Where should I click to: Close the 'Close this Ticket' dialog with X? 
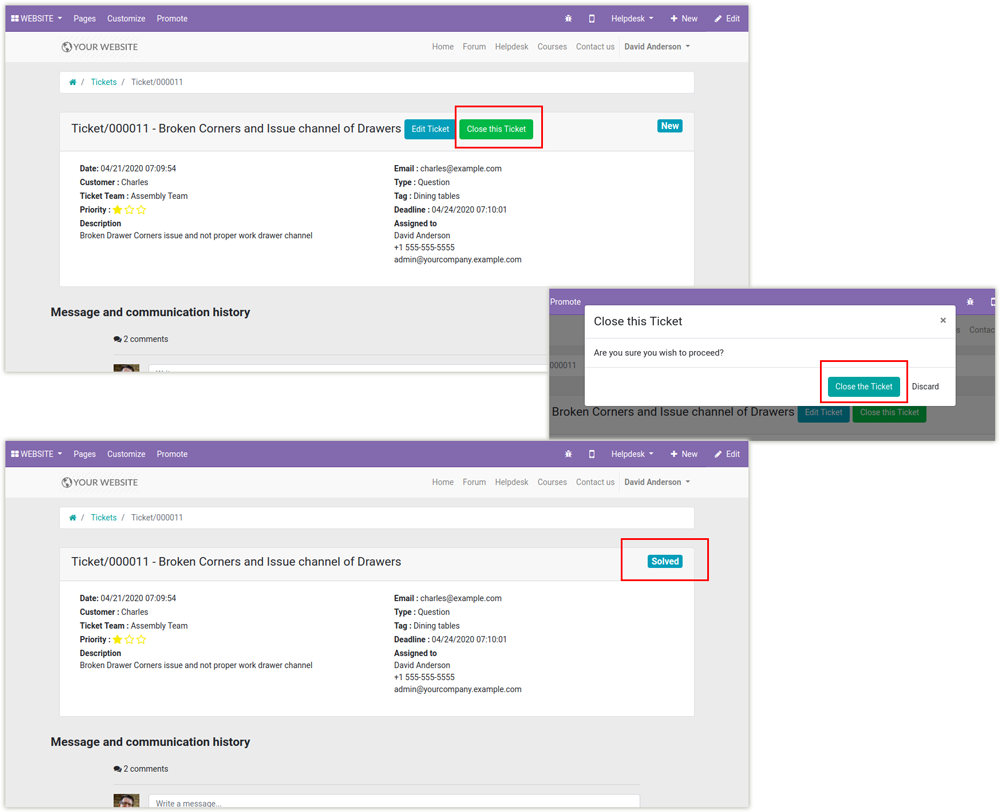(942, 321)
